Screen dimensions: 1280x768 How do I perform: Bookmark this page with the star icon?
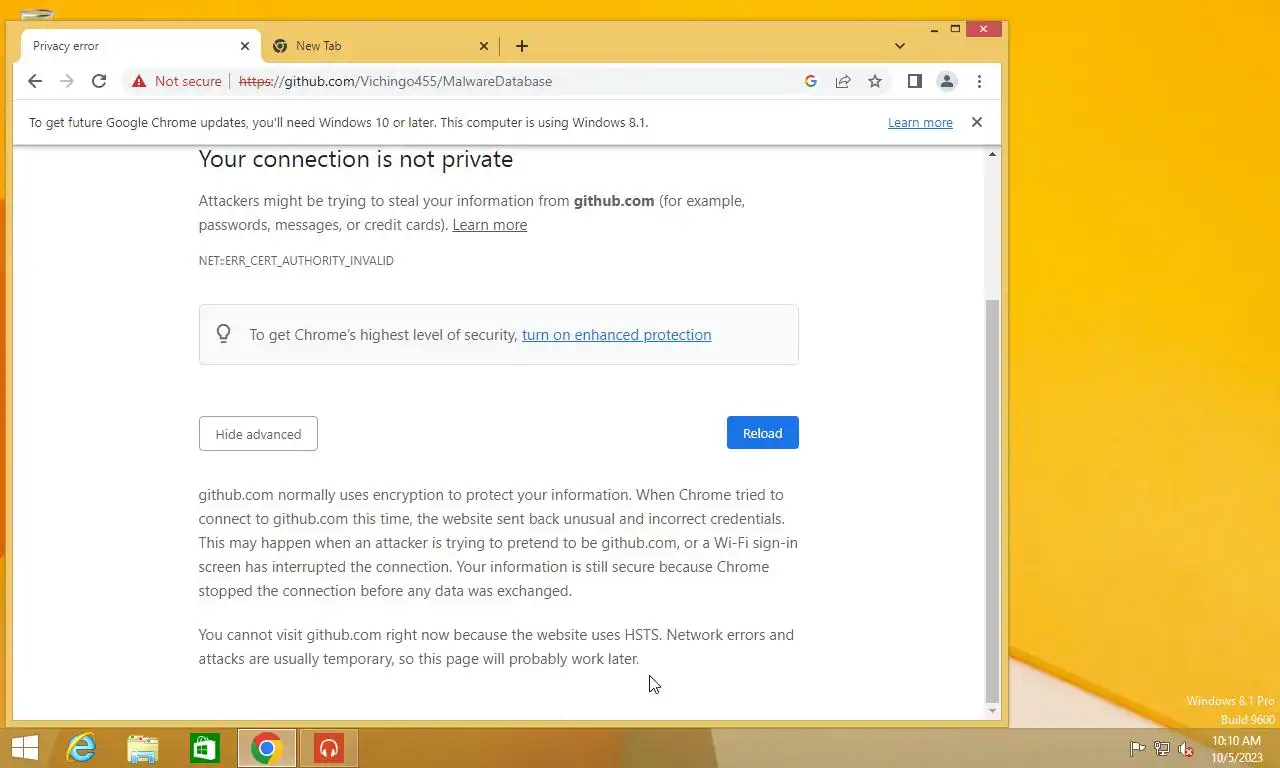(875, 81)
